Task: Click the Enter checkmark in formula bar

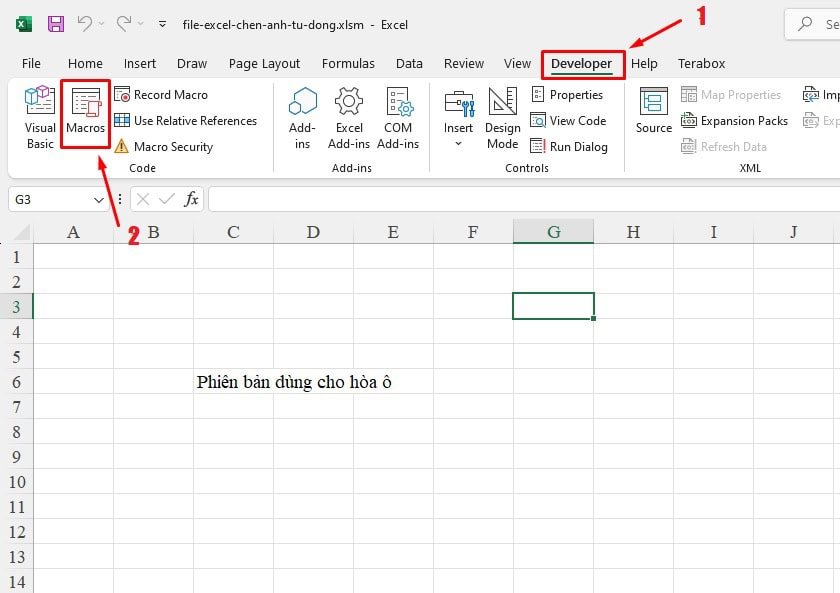Action: tap(167, 200)
